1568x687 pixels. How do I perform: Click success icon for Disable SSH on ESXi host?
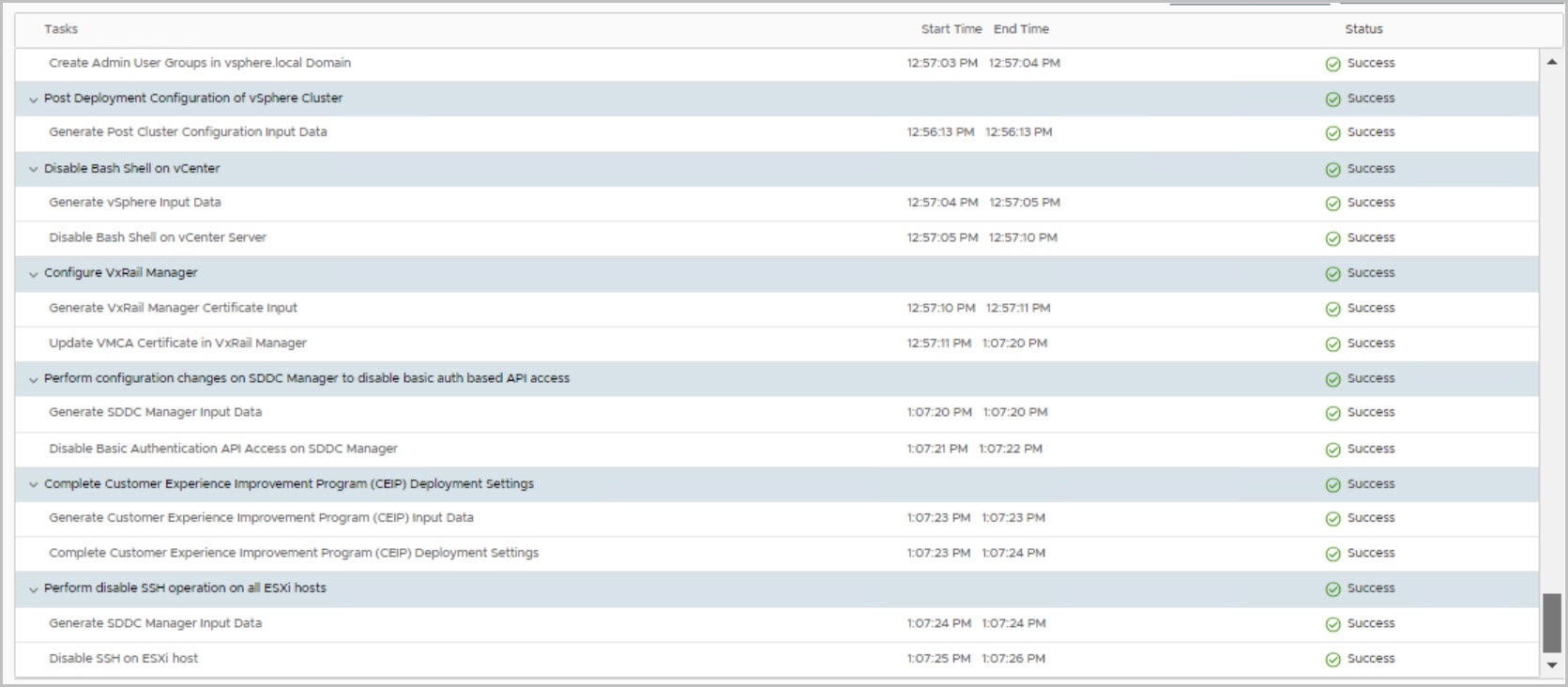1332,660
